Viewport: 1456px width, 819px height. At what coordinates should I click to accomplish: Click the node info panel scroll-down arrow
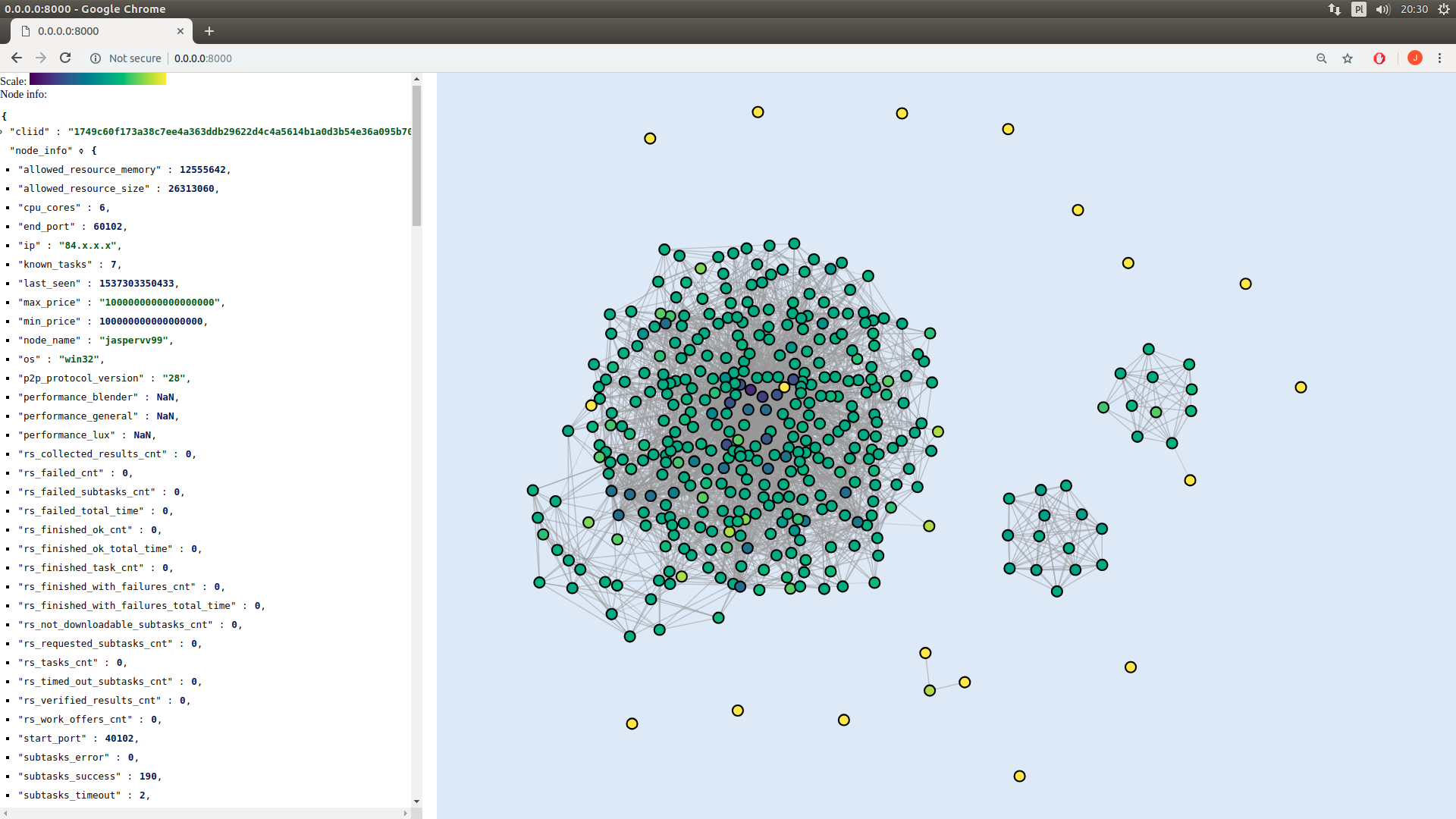coord(416,802)
